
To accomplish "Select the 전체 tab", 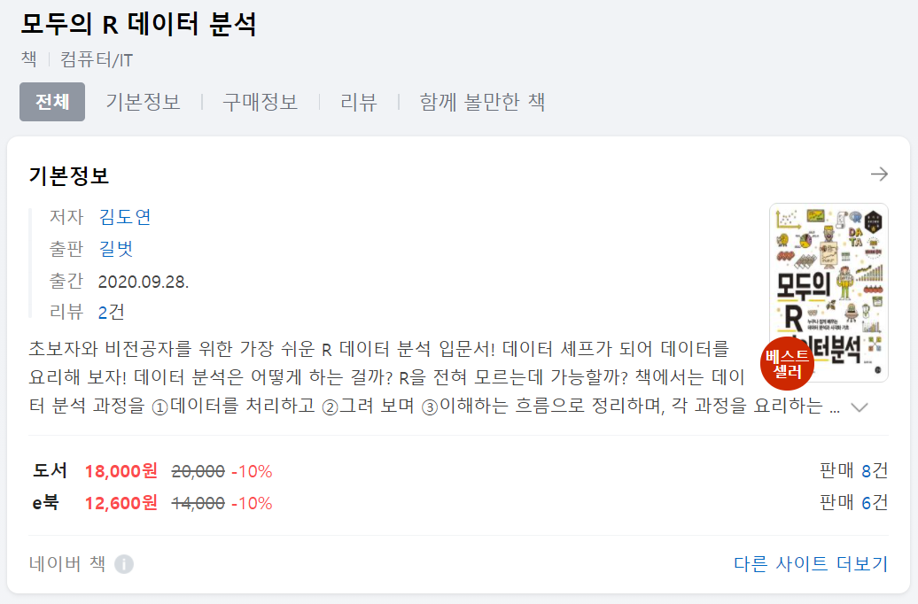I will [52, 102].
